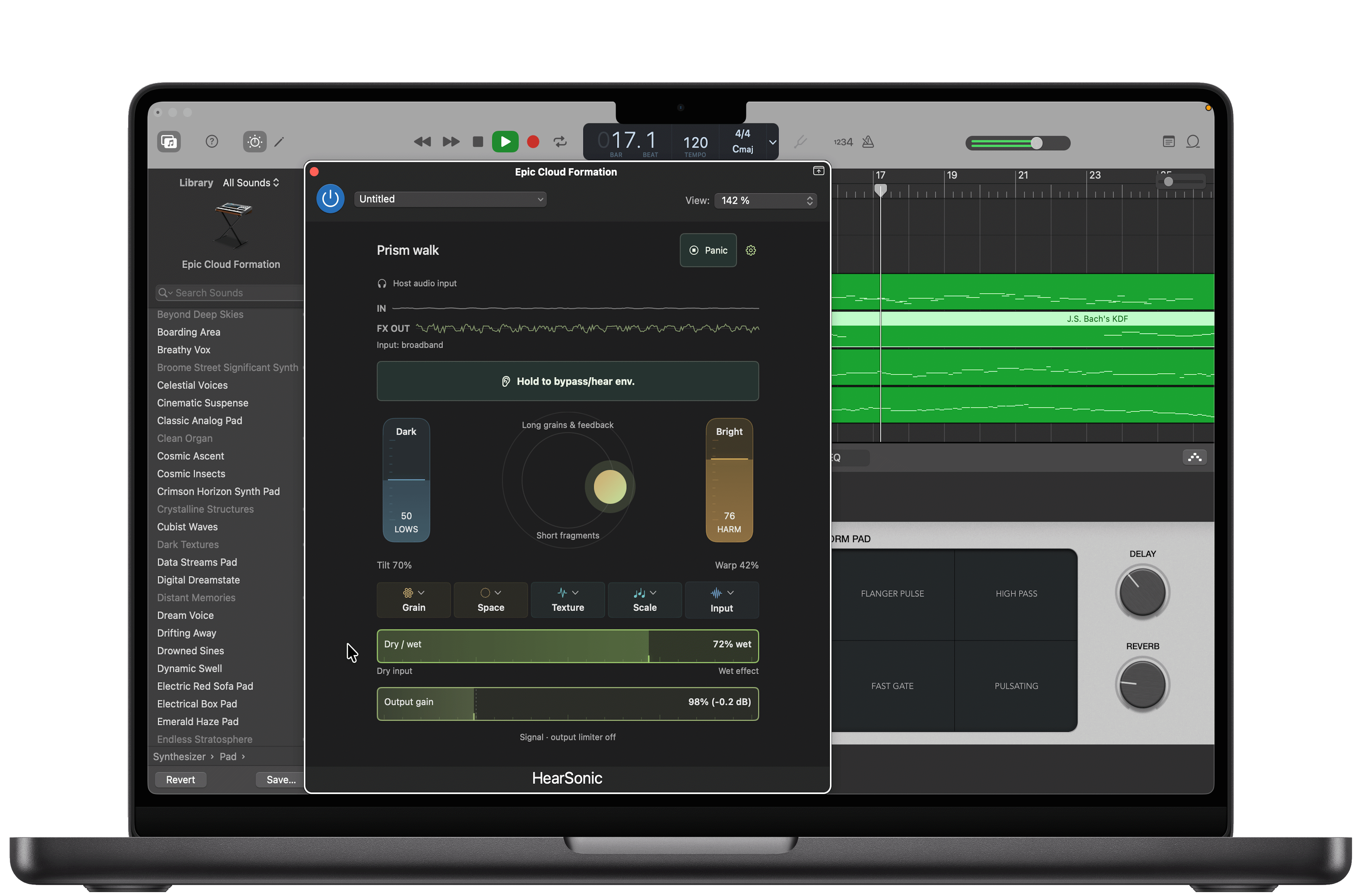Click the Search Sounds field
The width and height of the screenshot is (1362, 896).
coord(230,292)
